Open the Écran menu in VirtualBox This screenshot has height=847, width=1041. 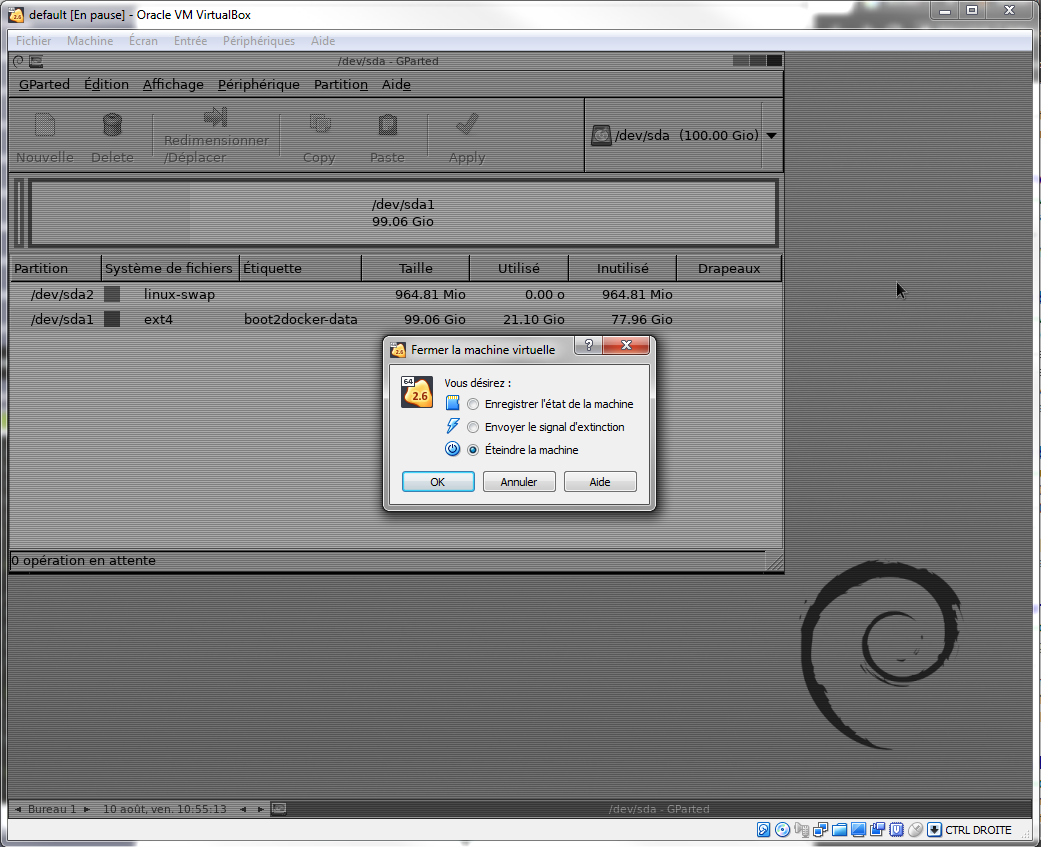[x=143, y=40]
